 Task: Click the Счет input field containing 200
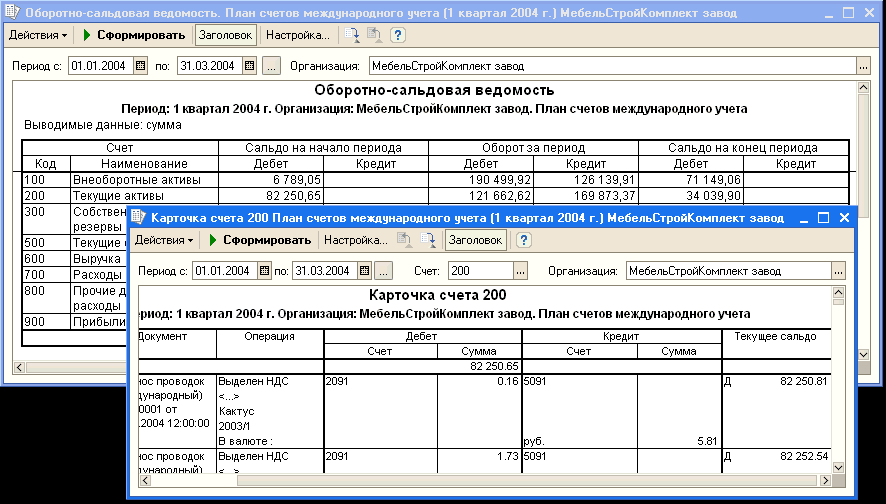pos(479,271)
